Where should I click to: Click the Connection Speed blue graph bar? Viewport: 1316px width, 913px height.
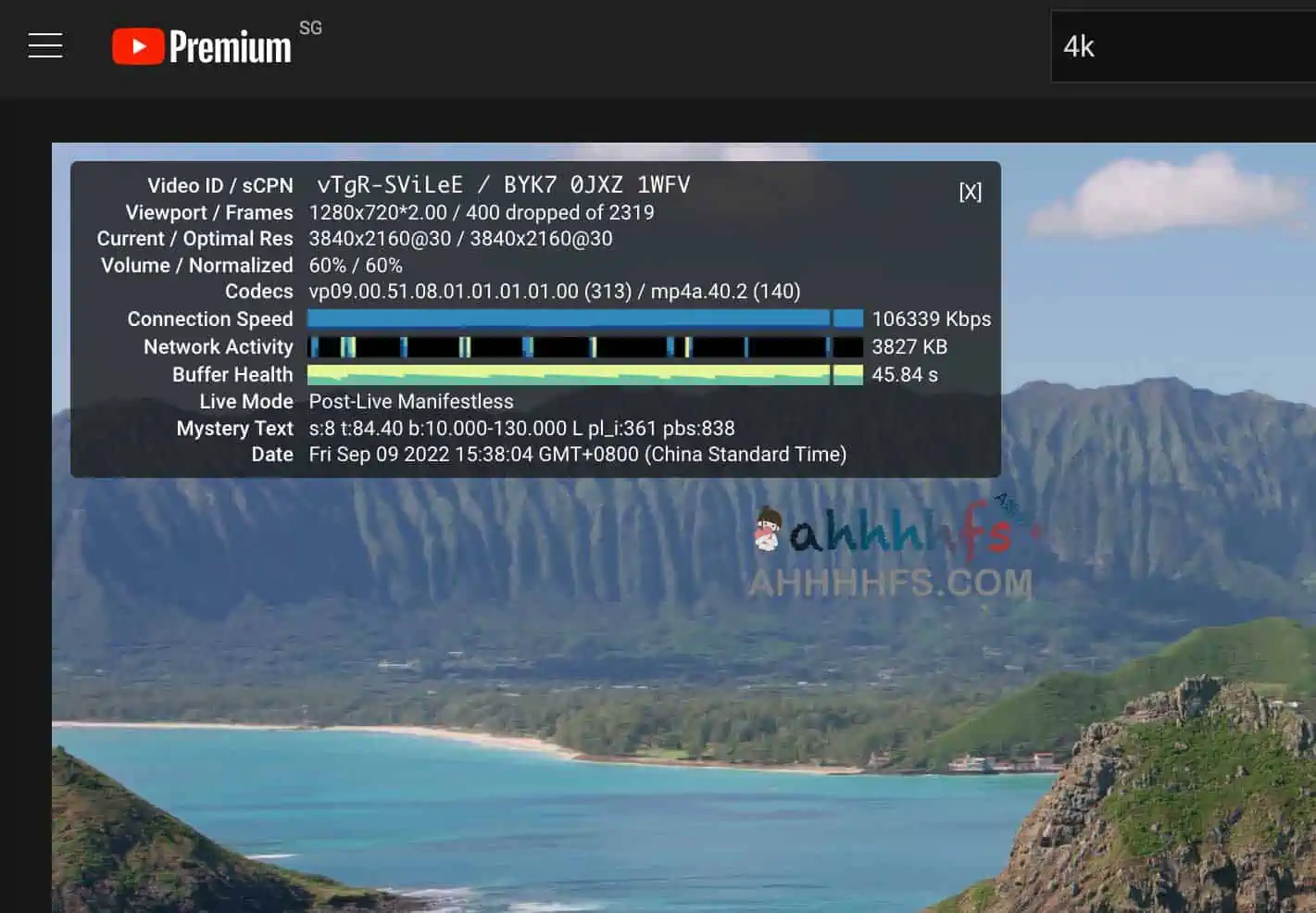[x=584, y=319]
